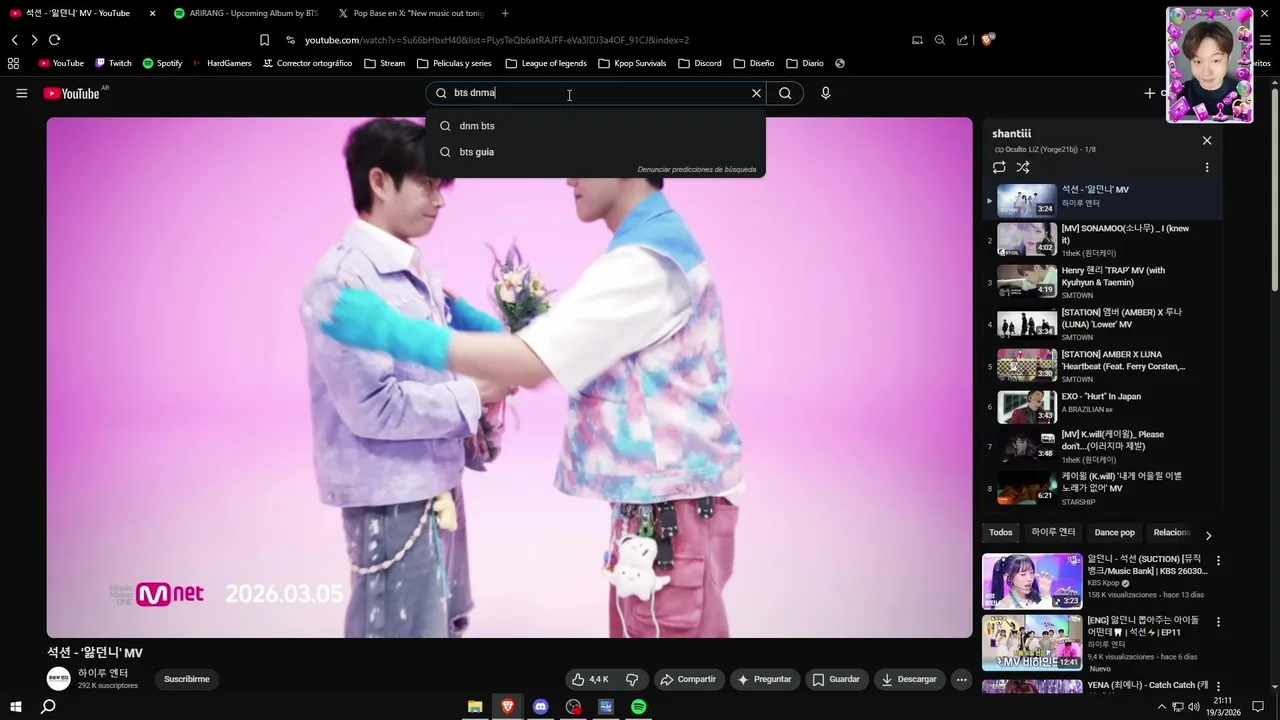Play SONAMOO 'I knew it' playlist item
This screenshot has height=720, width=1280.
pyautogui.click(x=1102, y=240)
